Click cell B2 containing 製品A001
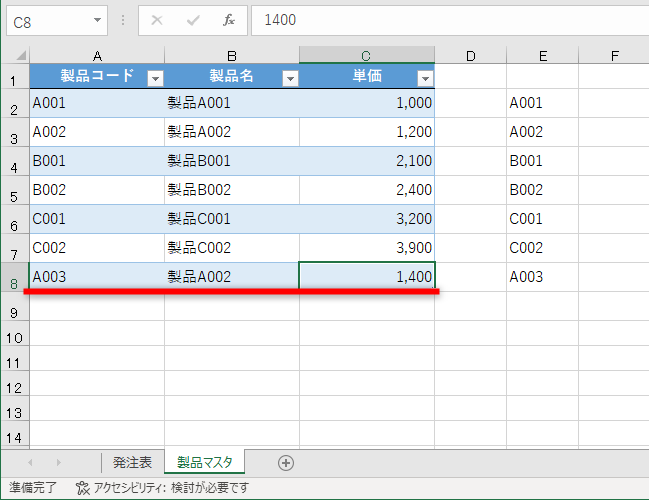The height and width of the screenshot is (500, 649). [x=232, y=103]
